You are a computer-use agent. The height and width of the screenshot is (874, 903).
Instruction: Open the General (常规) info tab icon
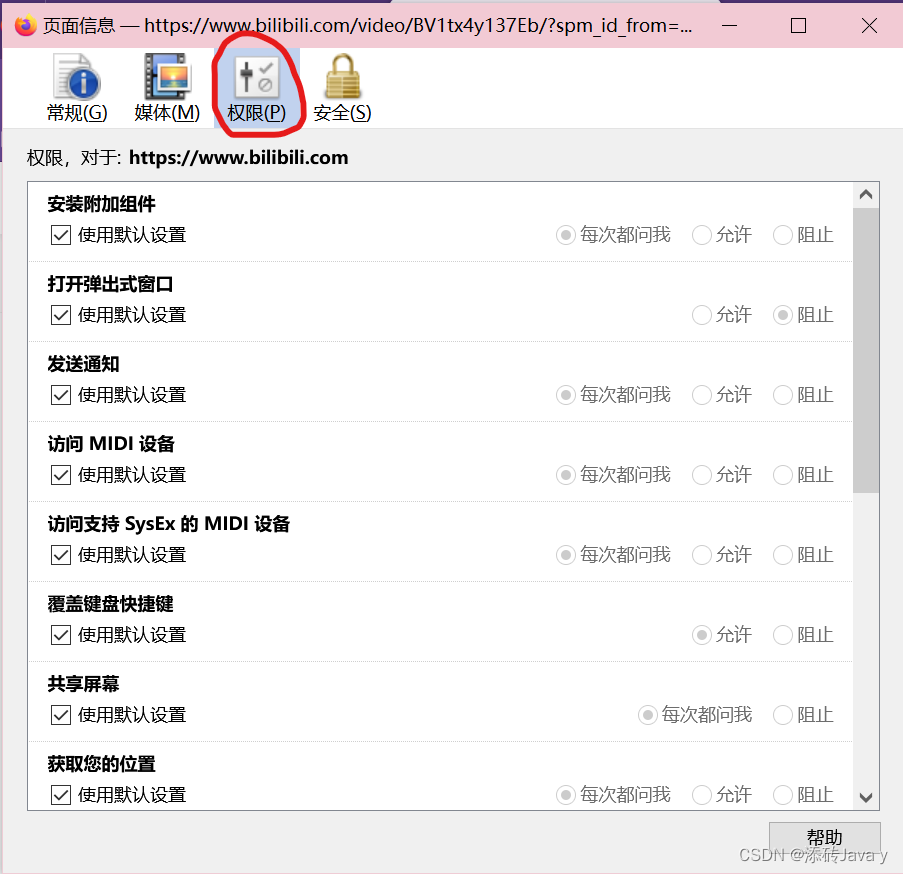coord(77,88)
